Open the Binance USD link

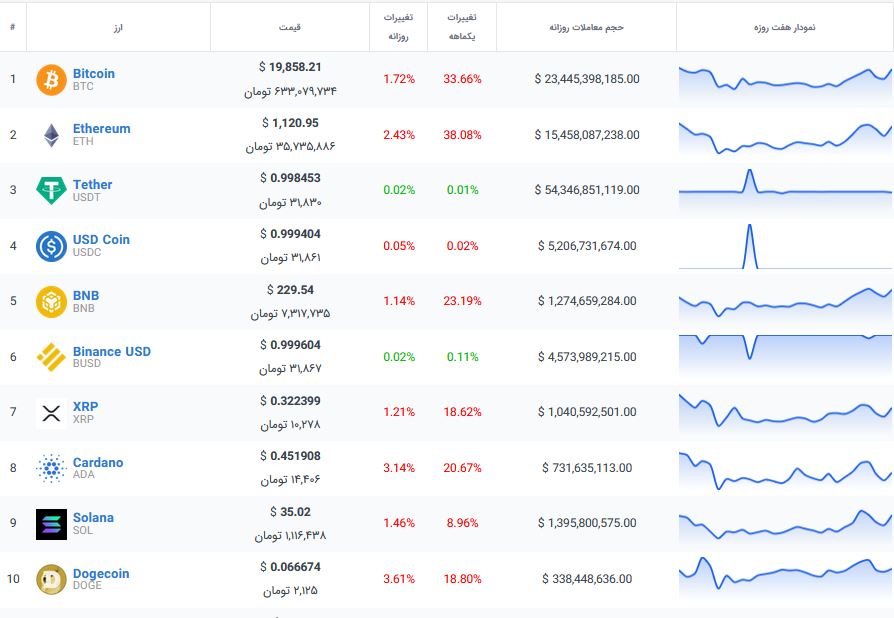click(112, 351)
